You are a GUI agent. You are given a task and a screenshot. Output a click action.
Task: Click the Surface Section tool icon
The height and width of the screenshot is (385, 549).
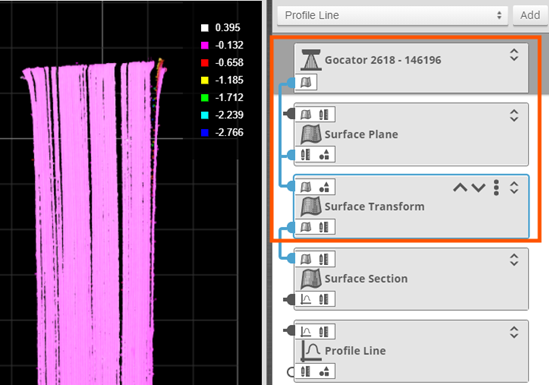click(x=311, y=279)
